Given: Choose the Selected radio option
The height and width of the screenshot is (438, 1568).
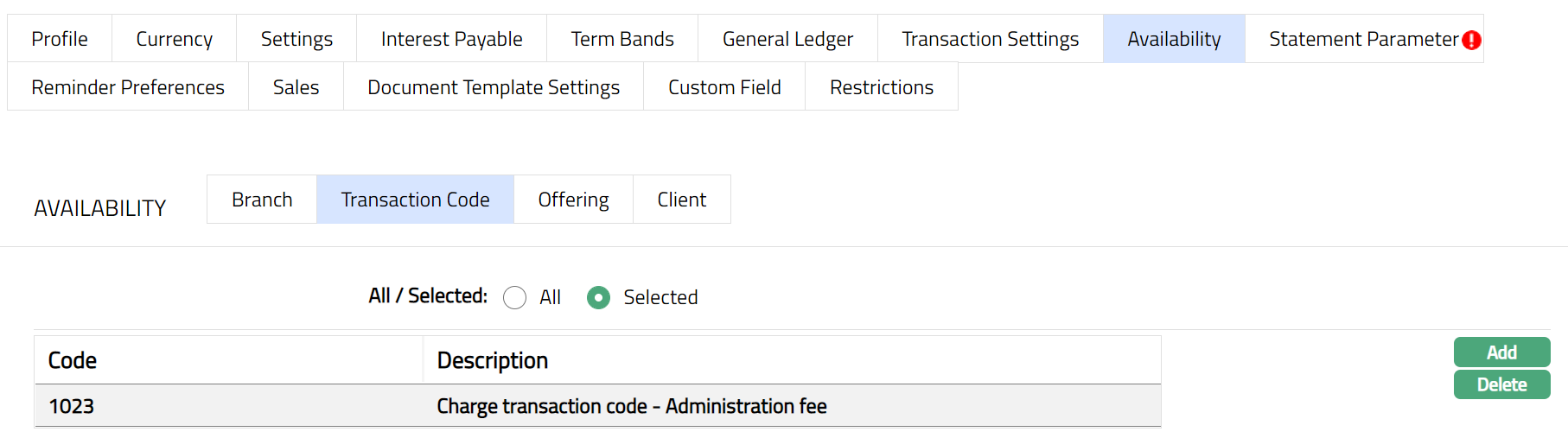Looking at the screenshot, I should click(x=598, y=297).
